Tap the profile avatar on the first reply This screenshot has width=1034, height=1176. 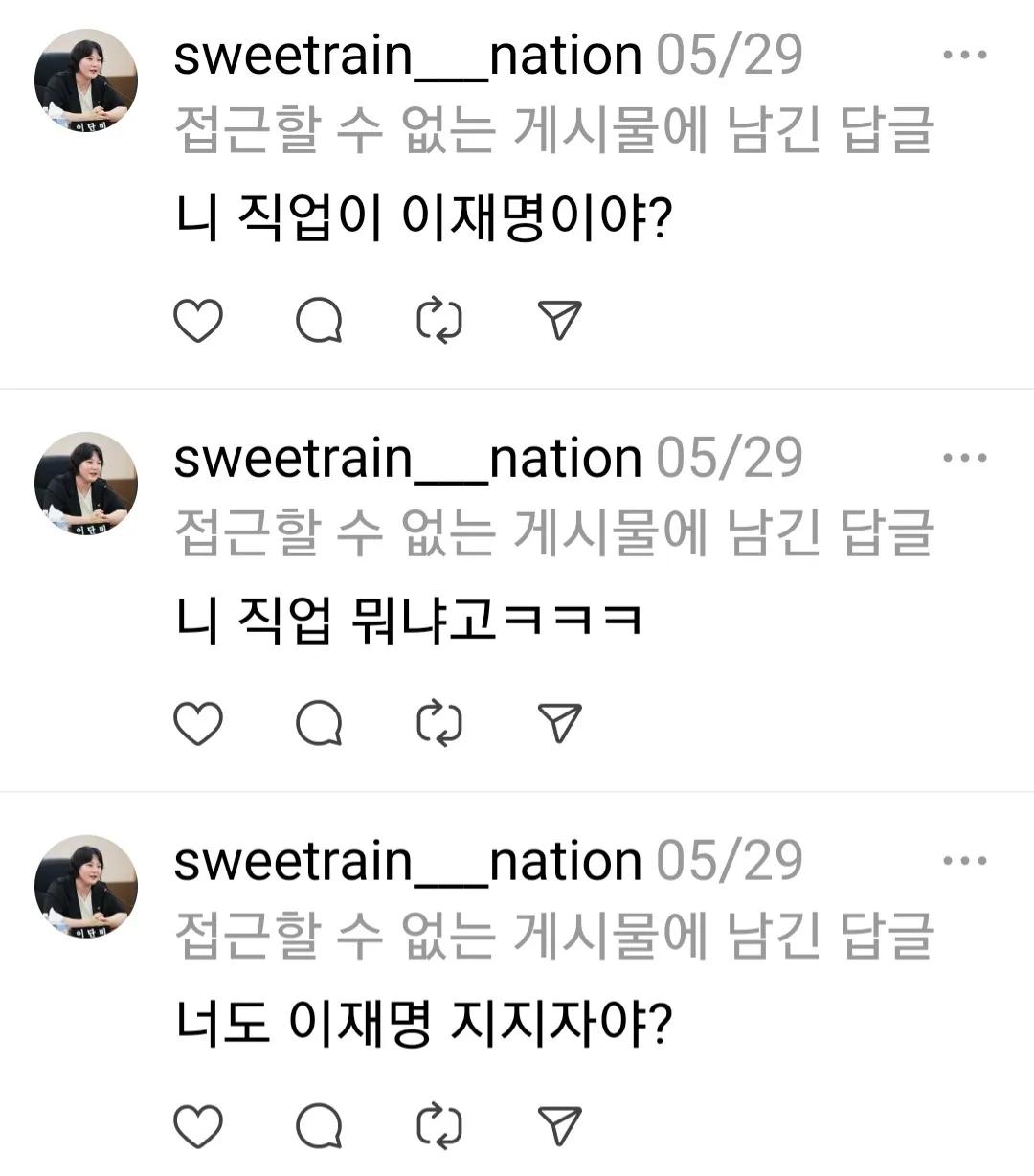click(x=86, y=80)
